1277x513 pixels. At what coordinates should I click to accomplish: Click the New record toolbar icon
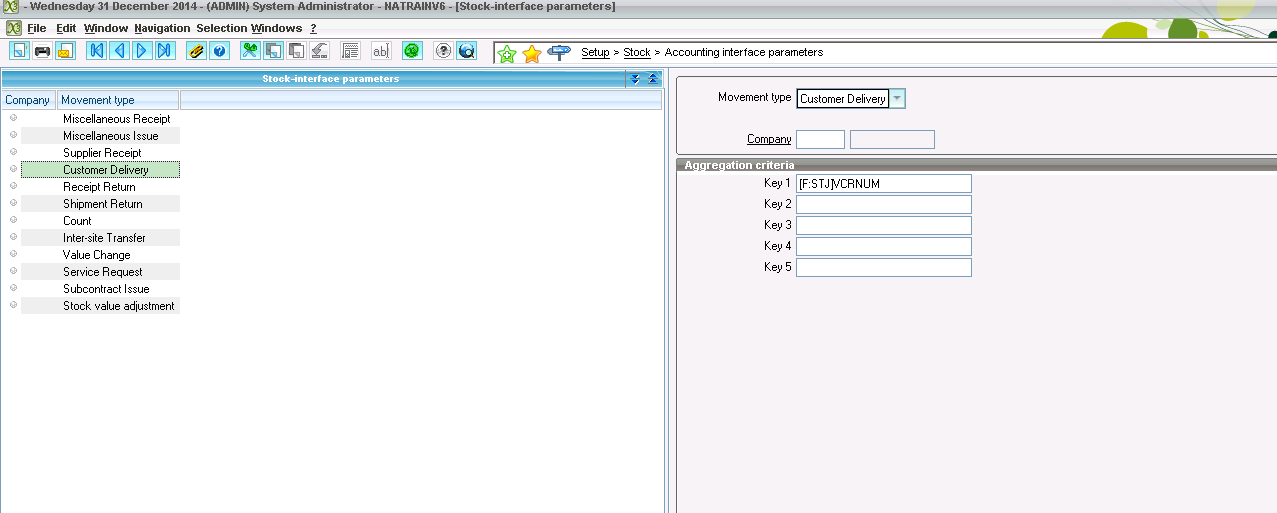click(x=19, y=50)
